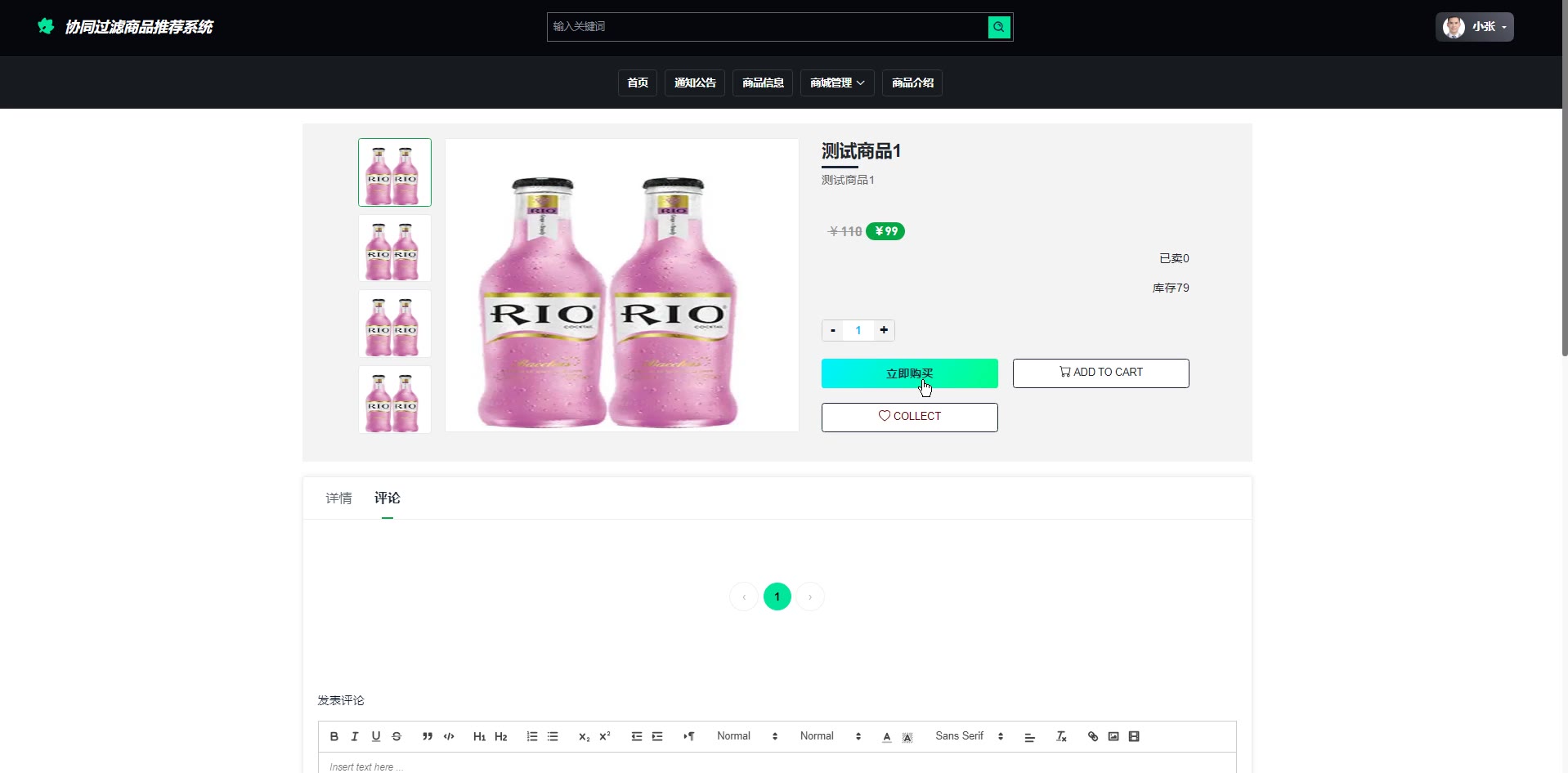Decrease quantity with the minus button
This screenshot has width=1568, height=773.
tap(833, 330)
